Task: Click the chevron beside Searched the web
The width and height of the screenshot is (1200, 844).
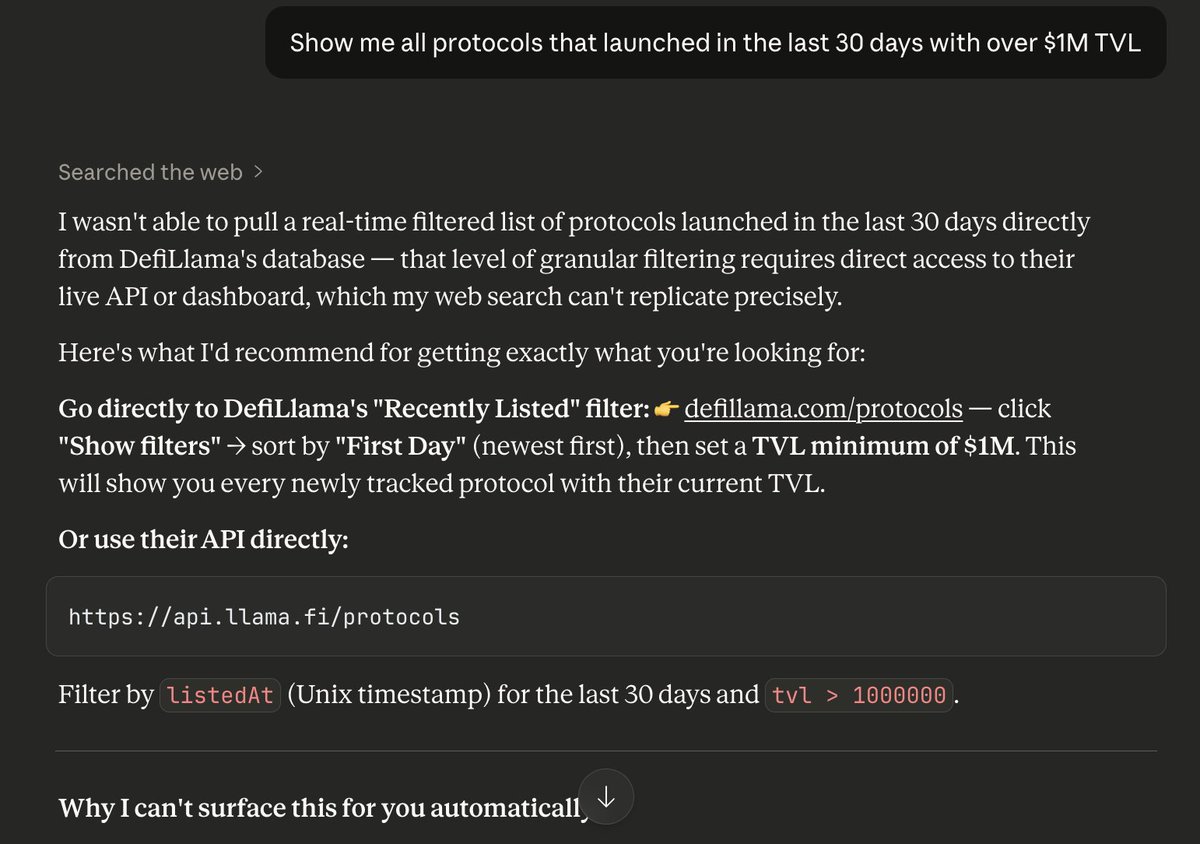Action: click(259, 172)
